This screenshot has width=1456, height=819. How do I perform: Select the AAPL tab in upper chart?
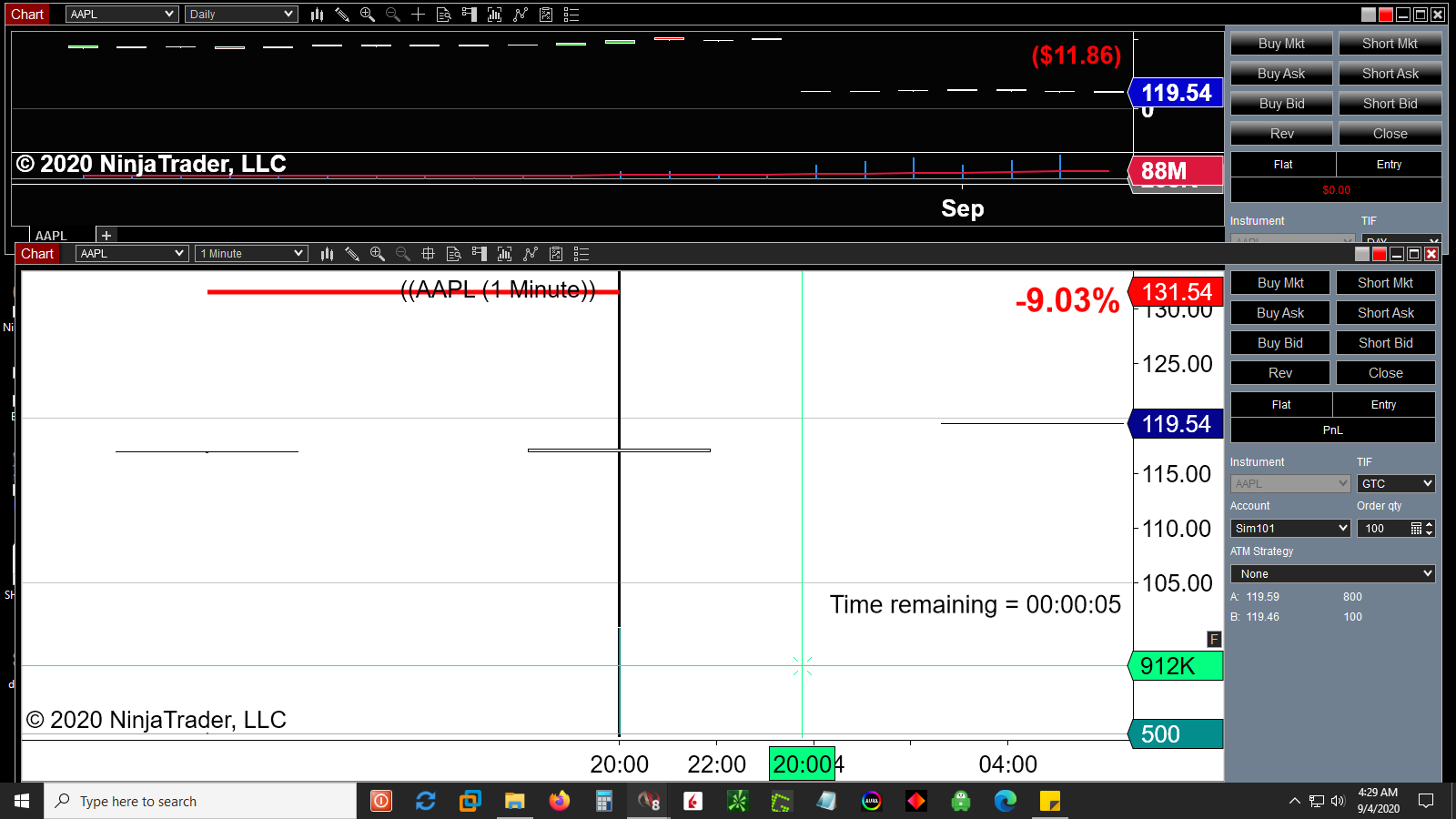coord(52,236)
